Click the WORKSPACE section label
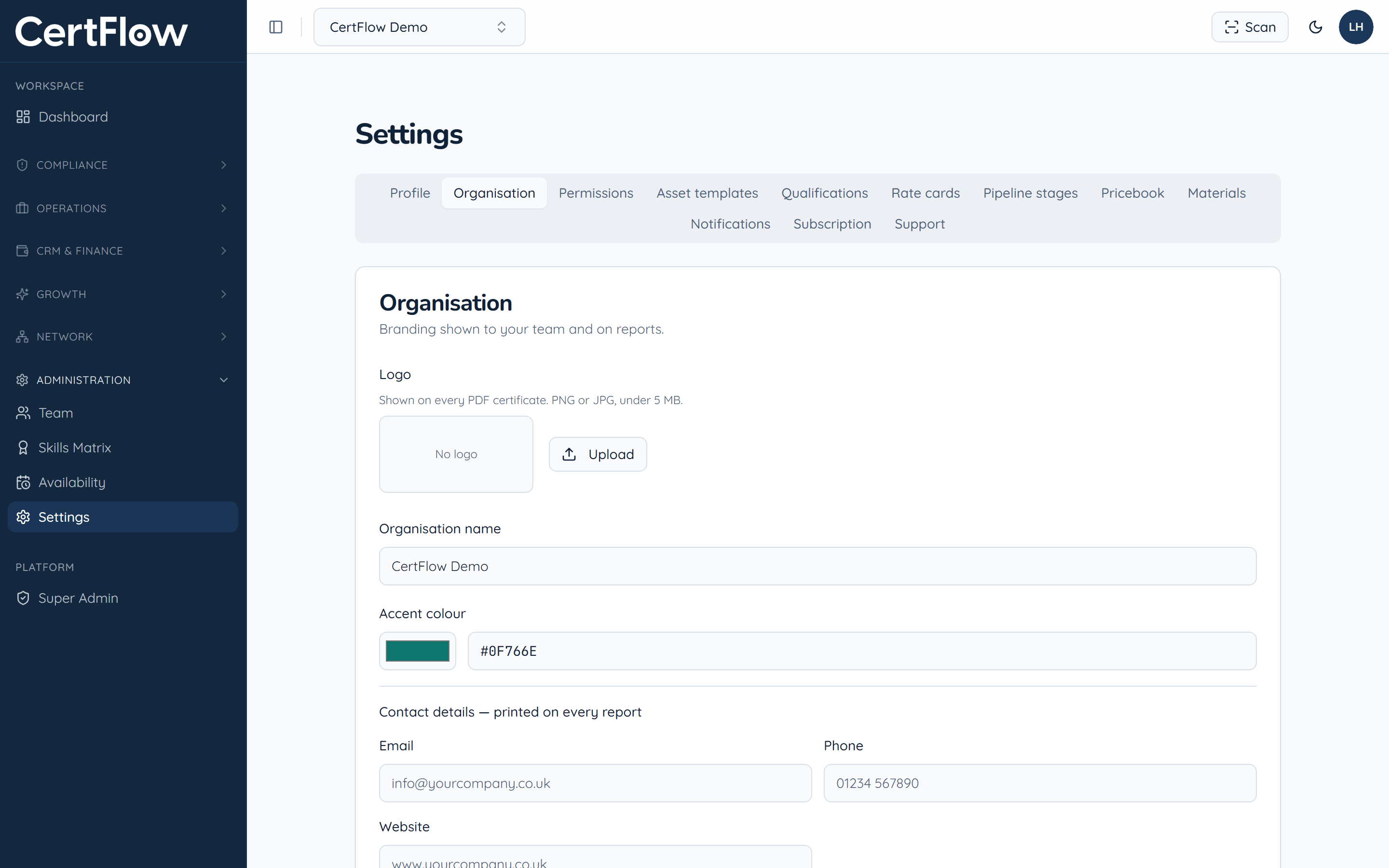The width and height of the screenshot is (1389, 868). tap(50, 86)
